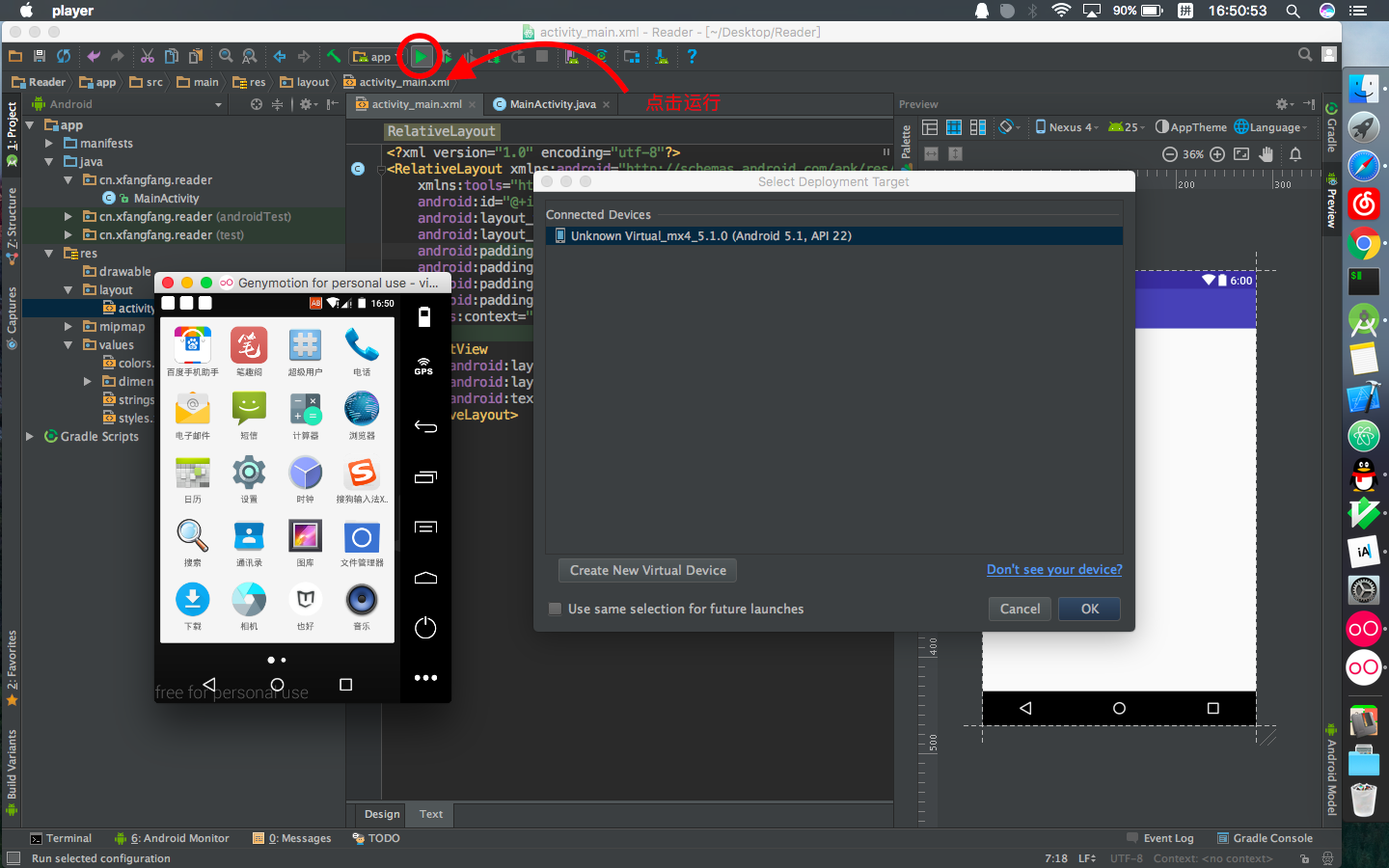This screenshot has height=868, width=1389.
Task: Click OK in Select Deployment Target
Action: [1090, 609]
